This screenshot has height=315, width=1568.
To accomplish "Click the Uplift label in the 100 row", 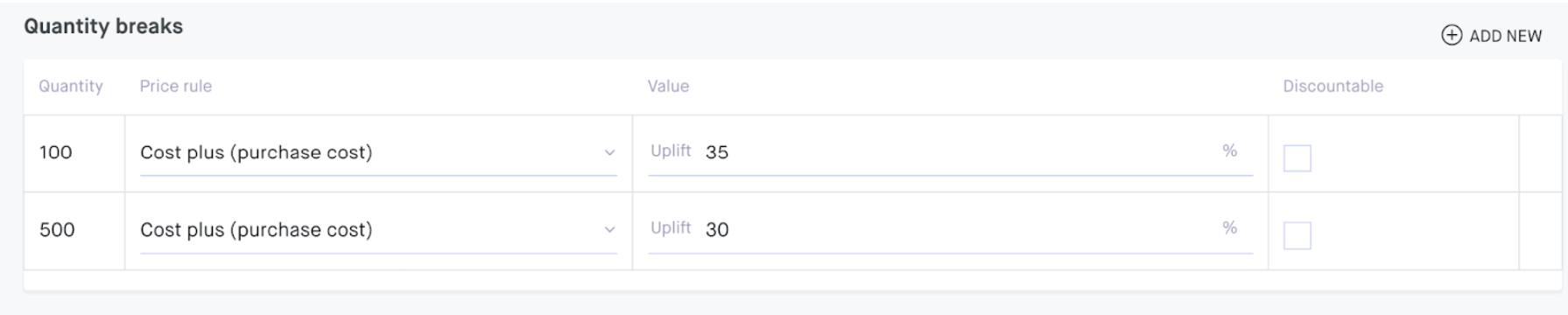I will pos(671,150).
